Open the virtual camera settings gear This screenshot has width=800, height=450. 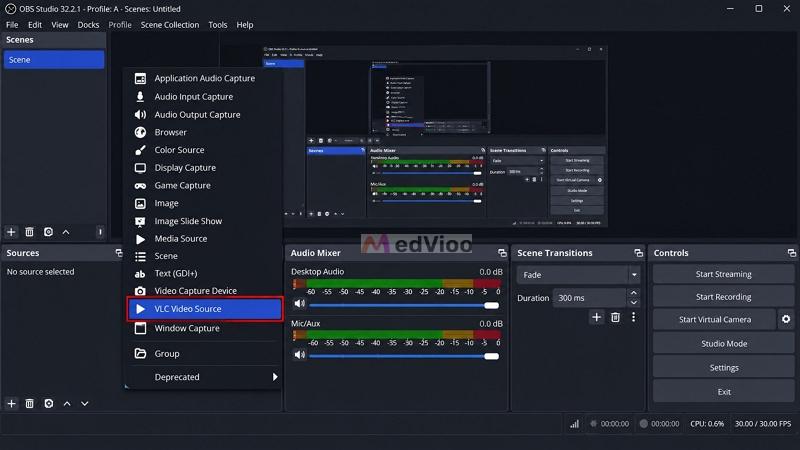(x=786, y=319)
